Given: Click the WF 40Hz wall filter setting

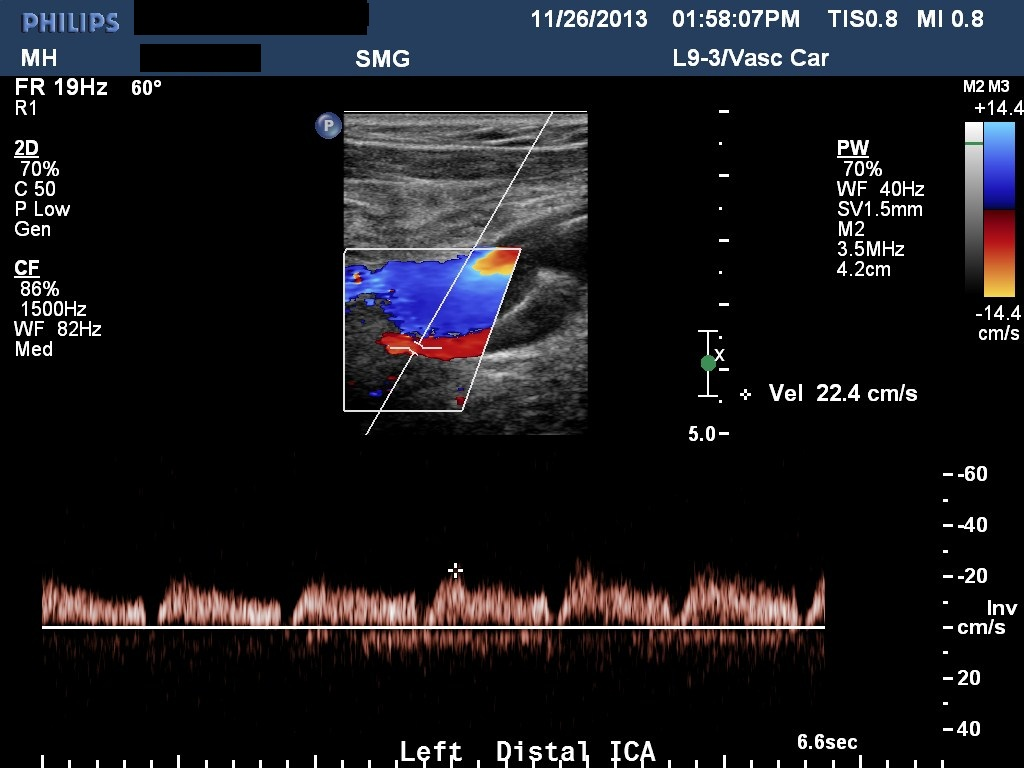Looking at the screenshot, I should click(880, 189).
